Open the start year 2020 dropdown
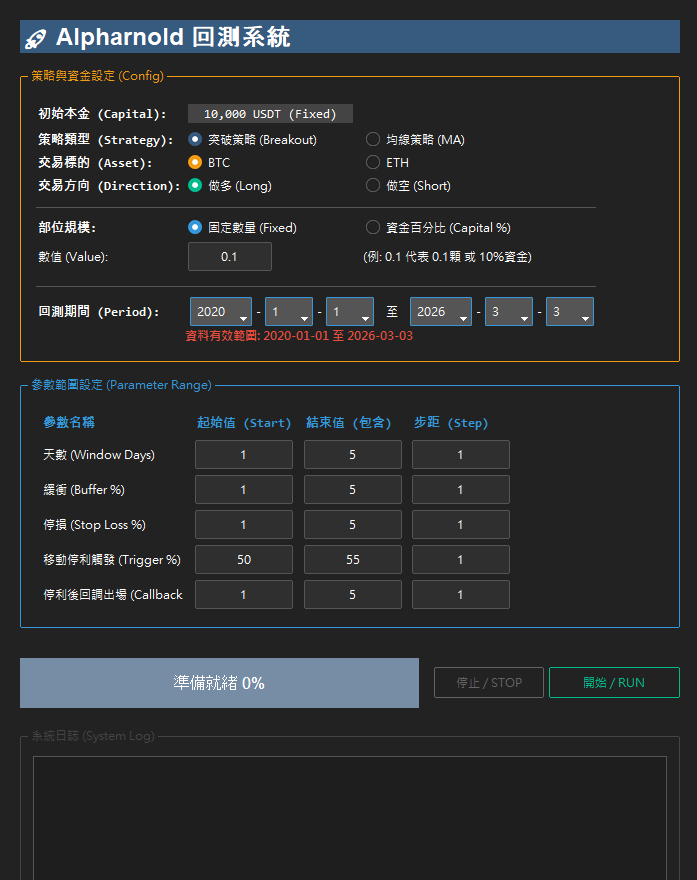Screen dimensions: 697x880 [x=220, y=312]
